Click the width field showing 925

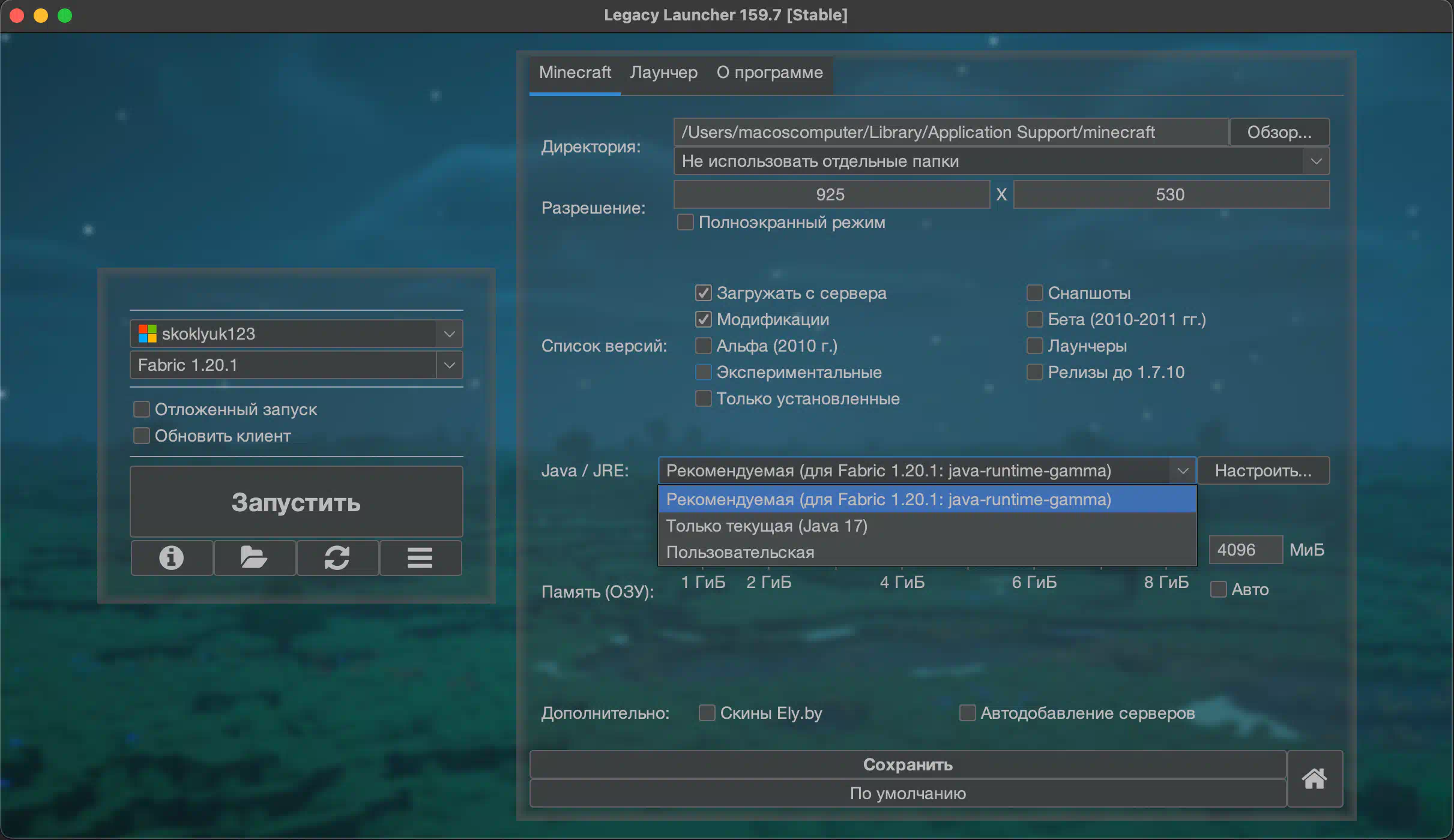[x=831, y=194]
